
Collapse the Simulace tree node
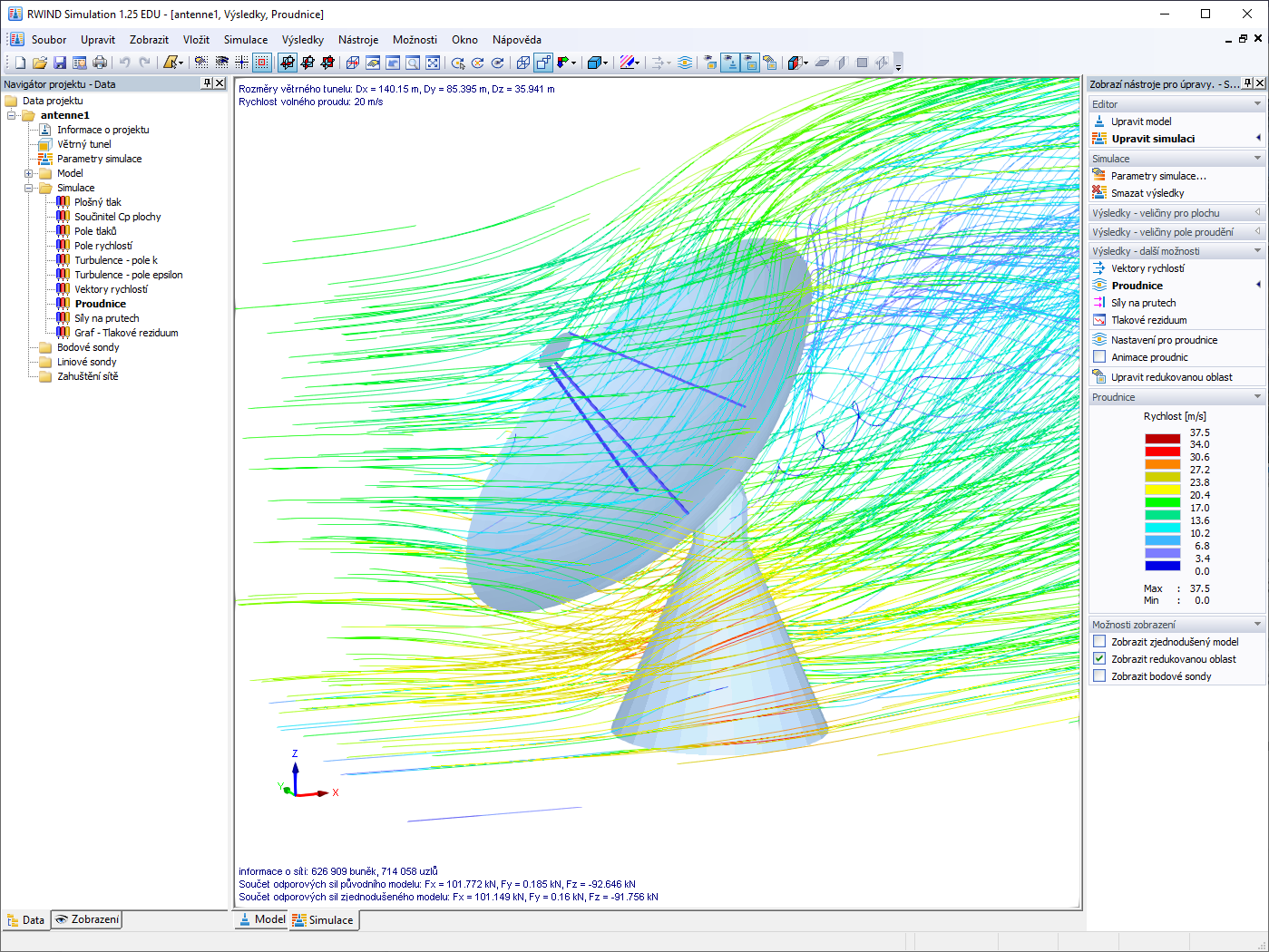(29, 188)
